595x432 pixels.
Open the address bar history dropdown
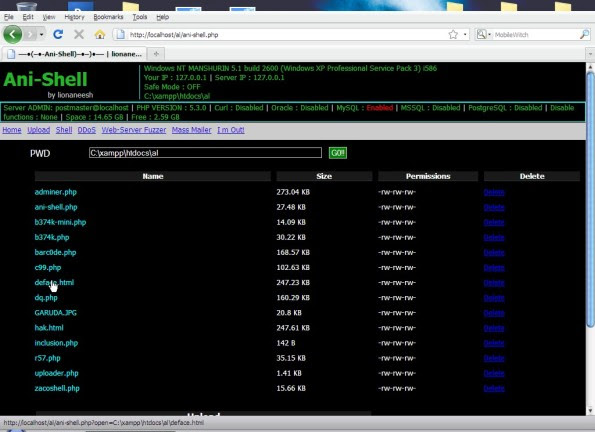(x=465, y=35)
